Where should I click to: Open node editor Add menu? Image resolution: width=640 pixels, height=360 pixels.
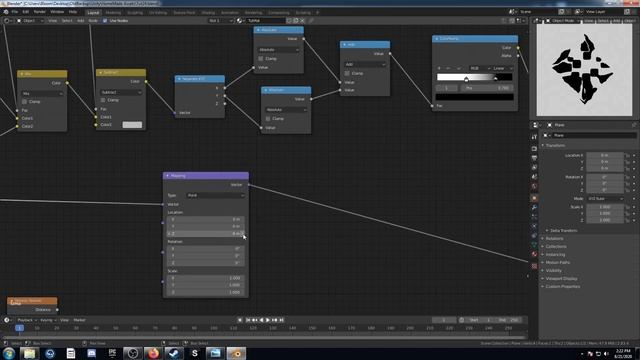coord(80,20)
